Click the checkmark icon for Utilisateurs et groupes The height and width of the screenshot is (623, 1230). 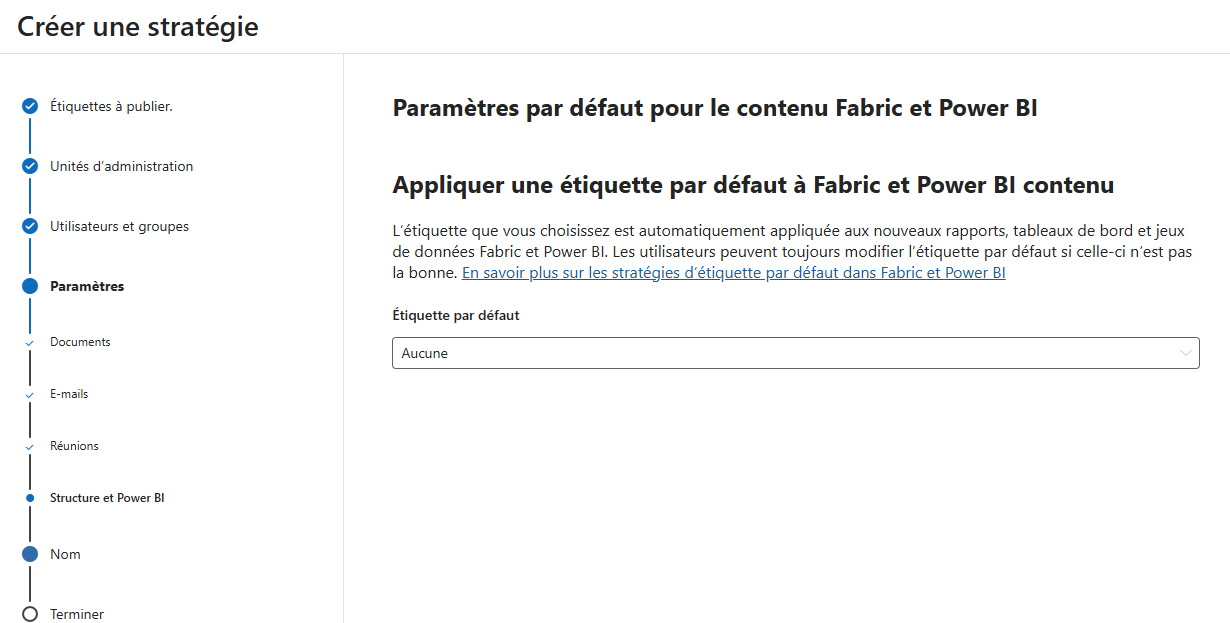tap(30, 226)
